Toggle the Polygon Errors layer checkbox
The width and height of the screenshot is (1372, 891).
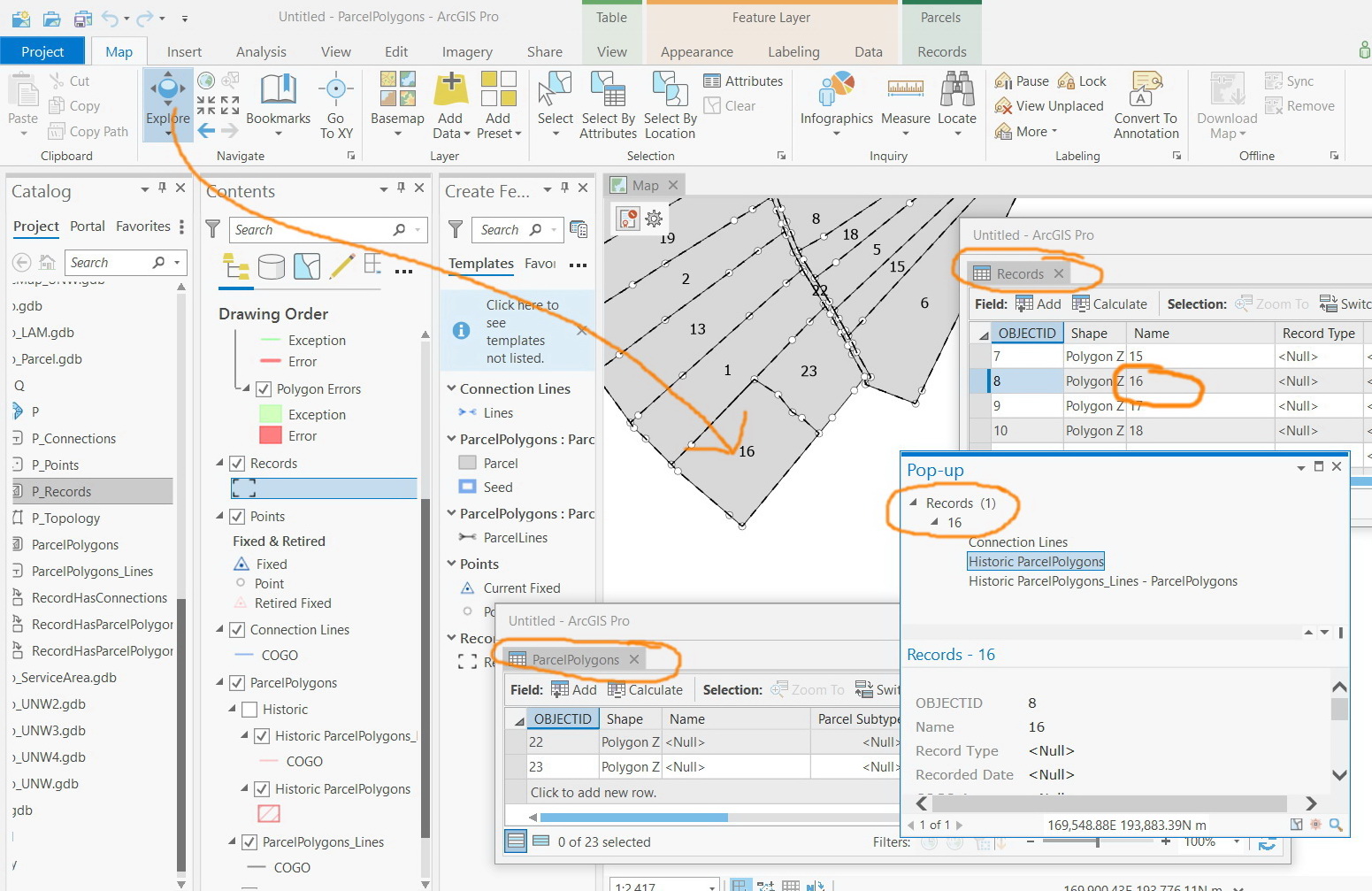(x=264, y=389)
